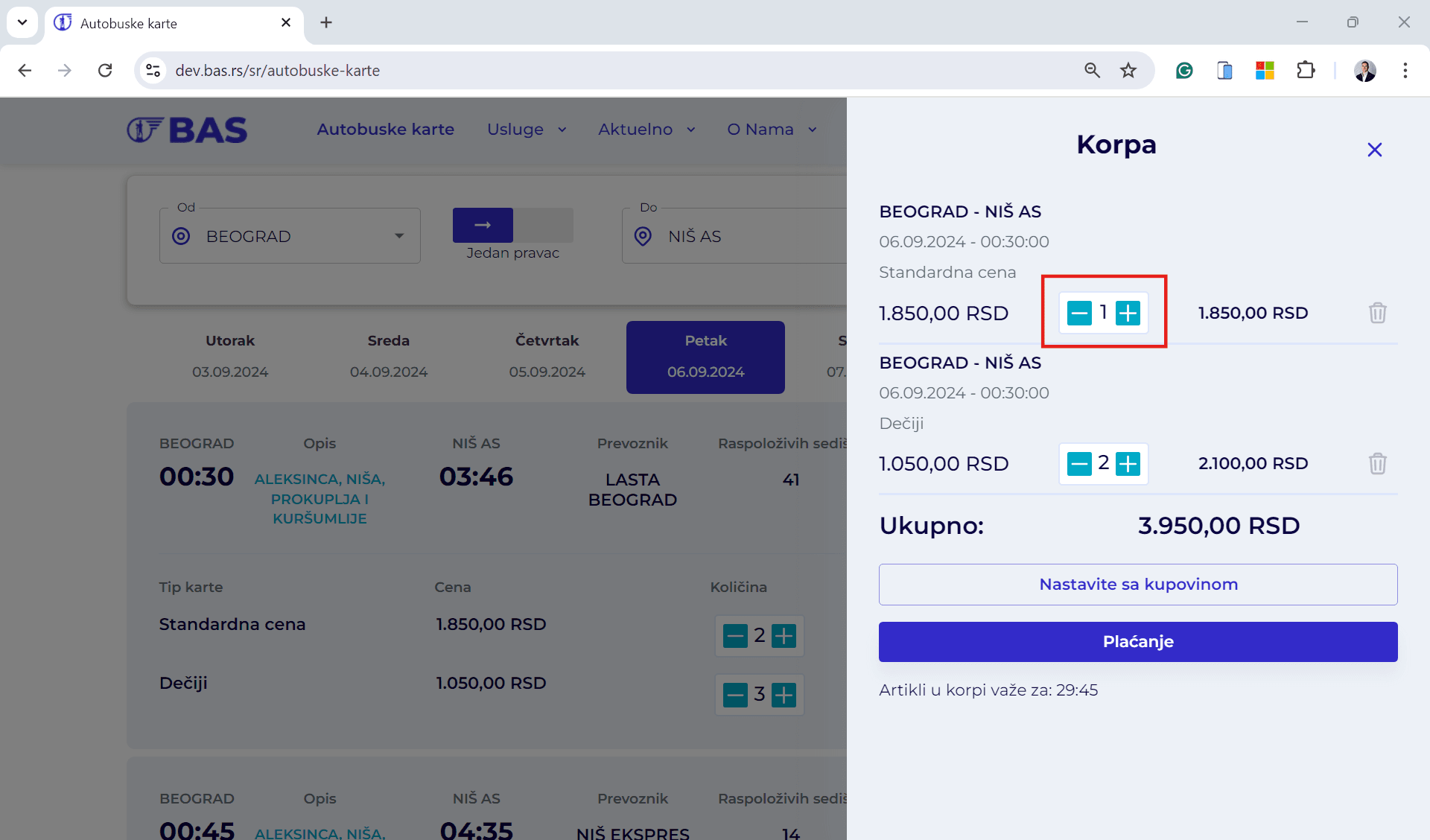Toggle Jedan pravac direction switch
Image resolution: width=1430 pixels, height=840 pixels.
tap(512, 225)
